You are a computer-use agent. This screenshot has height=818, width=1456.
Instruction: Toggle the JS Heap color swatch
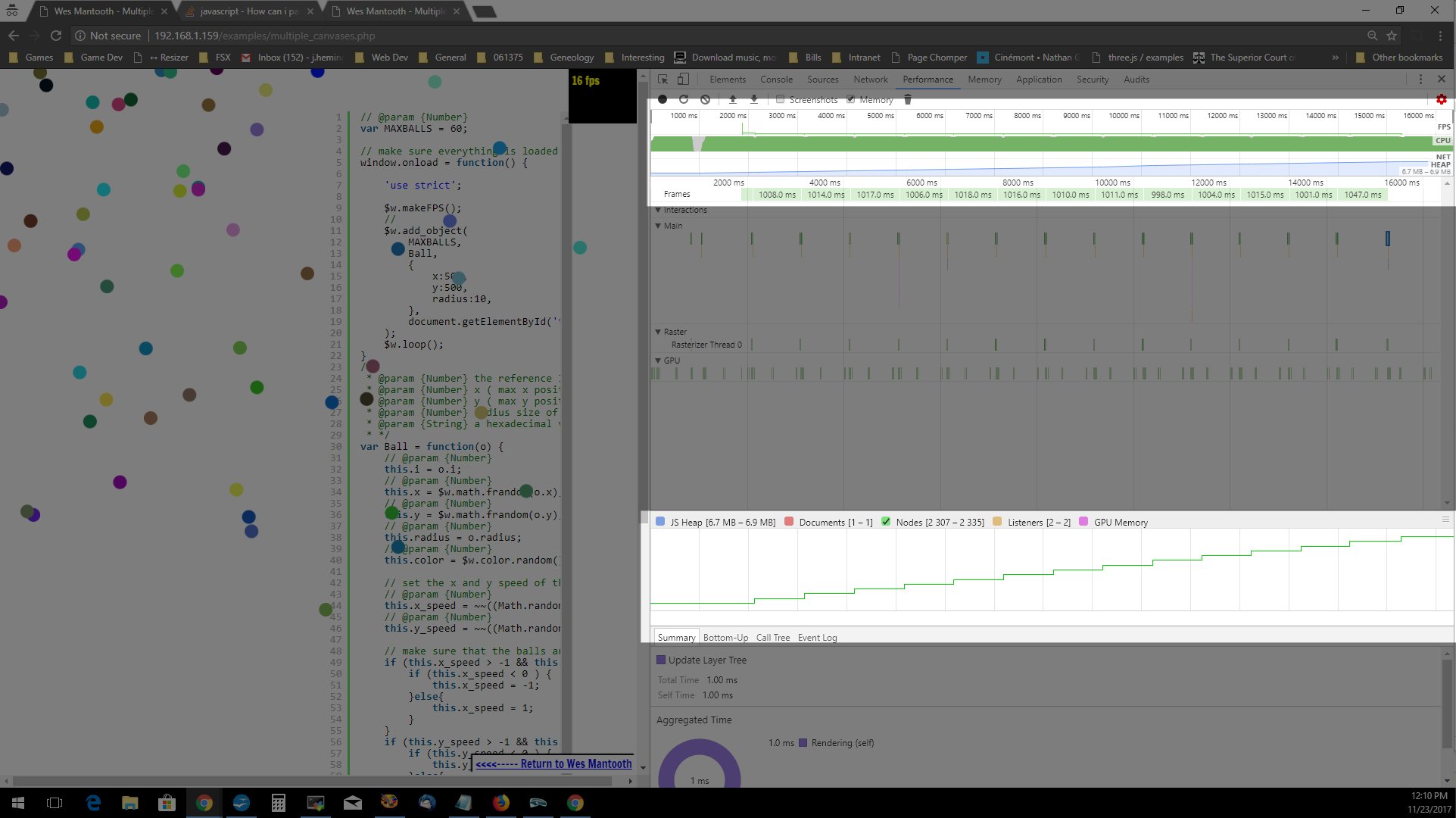660,522
